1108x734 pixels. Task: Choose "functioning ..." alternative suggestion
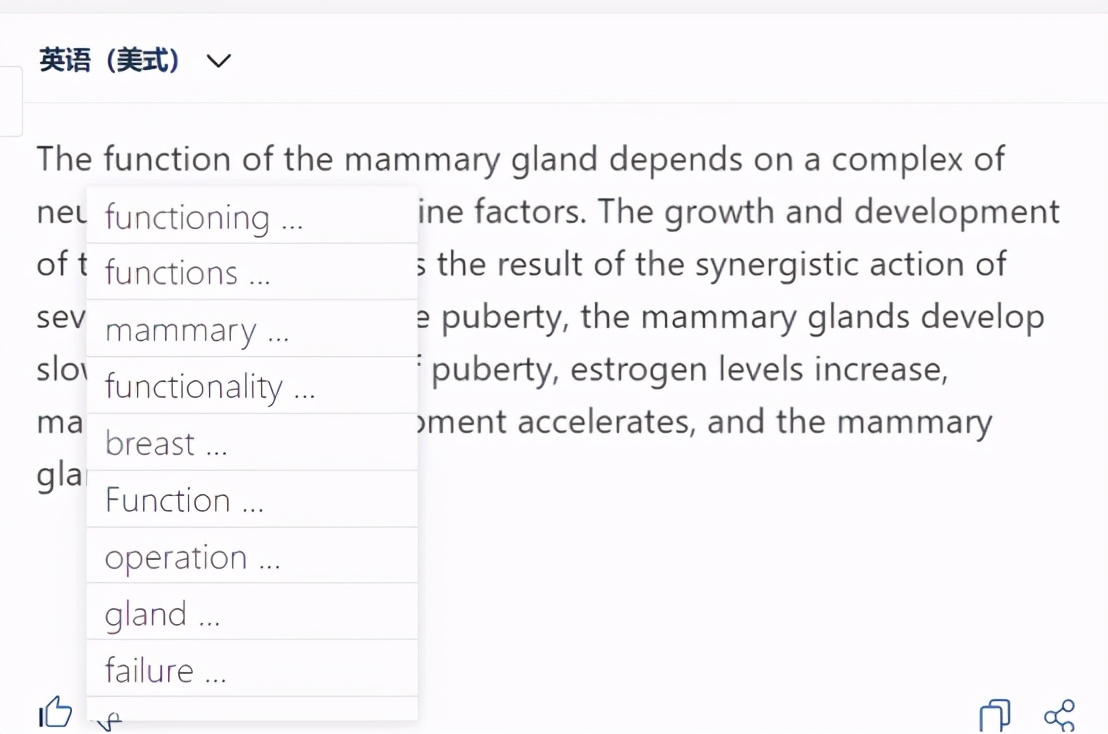pyautogui.click(x=203, y=217)
